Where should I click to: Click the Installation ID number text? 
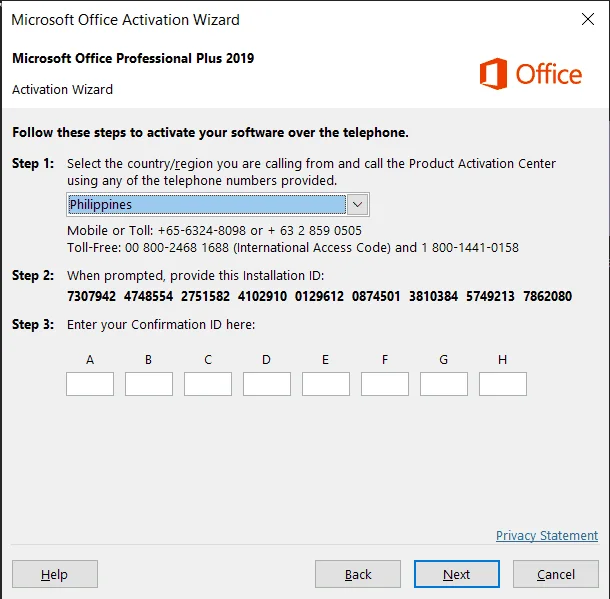(x=319, y=296)
